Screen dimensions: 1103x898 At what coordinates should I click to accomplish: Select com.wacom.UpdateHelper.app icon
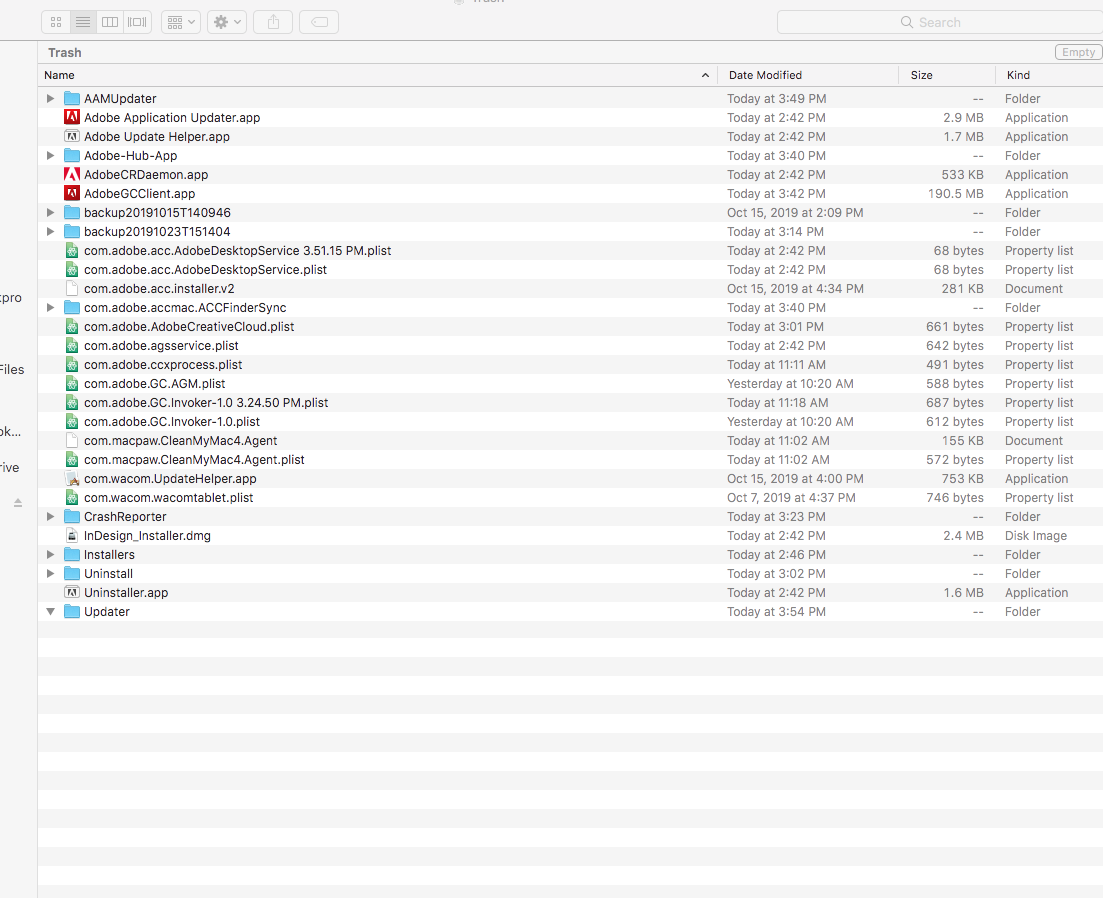(72, 478)
